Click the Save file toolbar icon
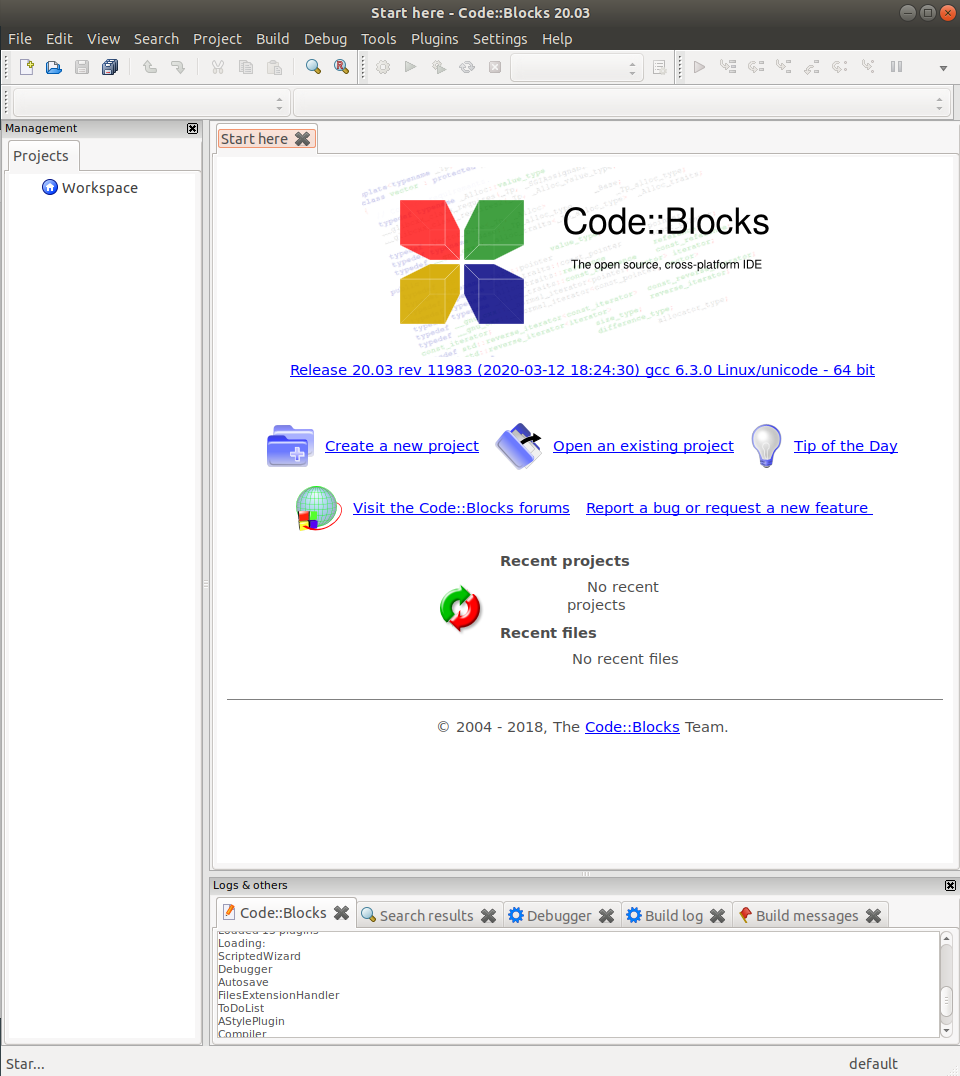The height and width of the screenshot is (1076, 960). click(x=82, y=67)
